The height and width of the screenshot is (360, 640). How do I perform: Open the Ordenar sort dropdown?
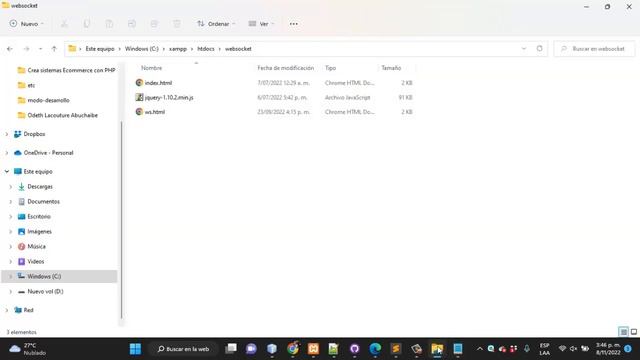pyautogui.click(x=216, y=24)
